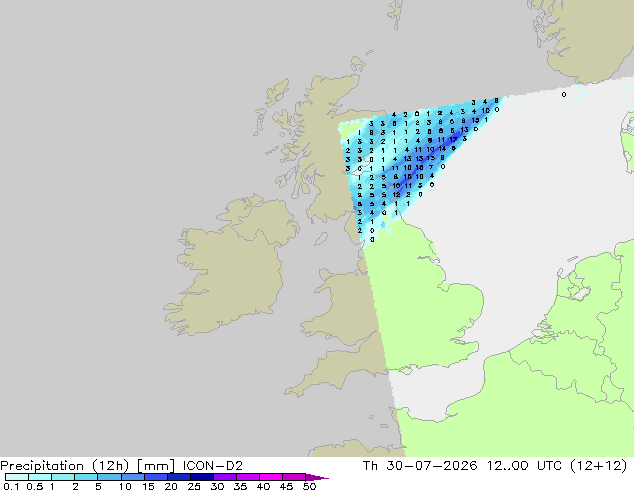
Task: Pick the 1–2 mm legend color box
Action: [x=63, y=477]
